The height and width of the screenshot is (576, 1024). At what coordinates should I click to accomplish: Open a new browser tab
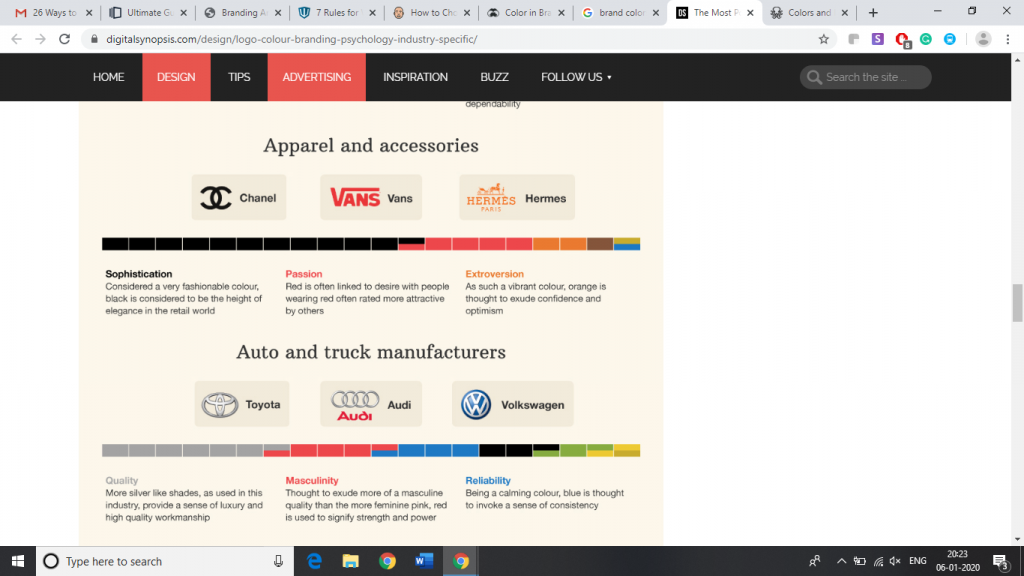(873, 12)
